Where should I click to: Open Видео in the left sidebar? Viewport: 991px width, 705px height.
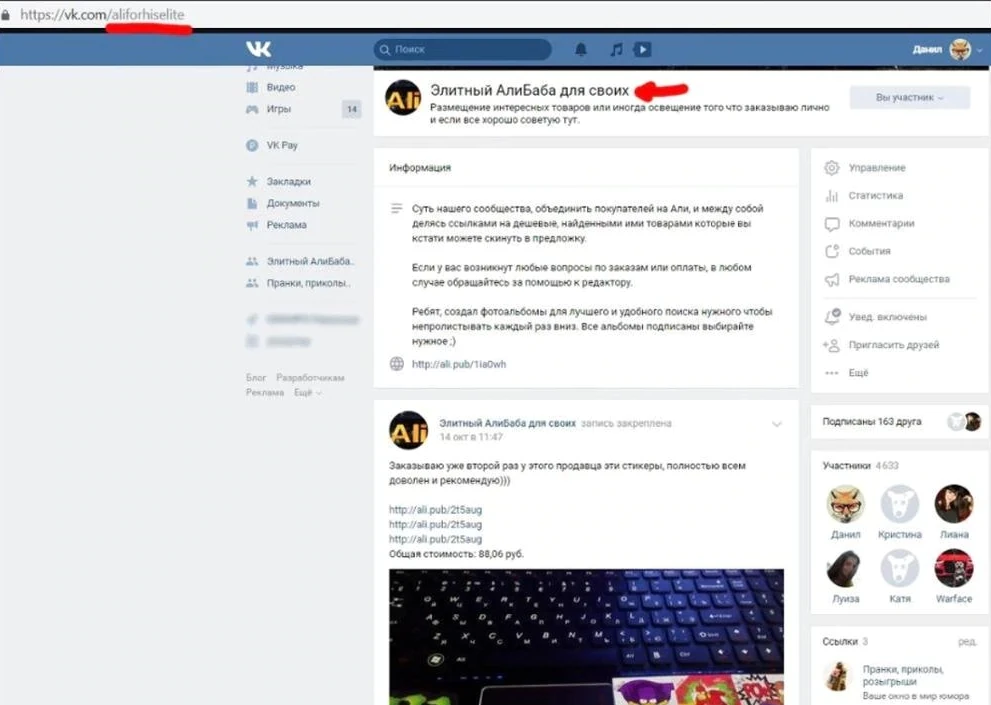[281, 87]
